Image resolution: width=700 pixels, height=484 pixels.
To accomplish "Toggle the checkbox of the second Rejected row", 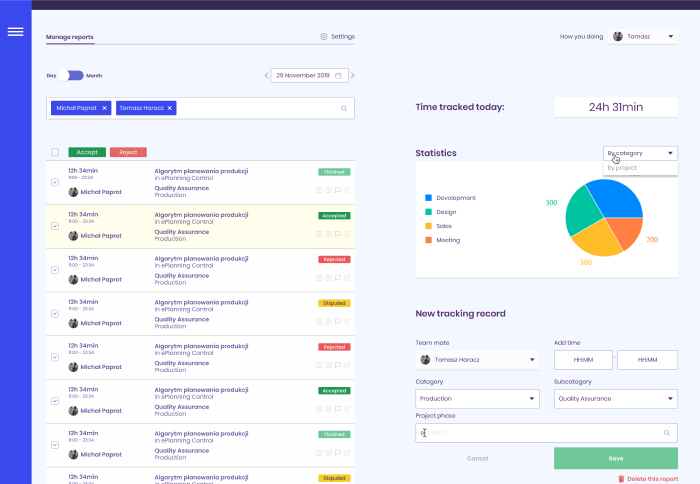I will [x=55, y=357].
